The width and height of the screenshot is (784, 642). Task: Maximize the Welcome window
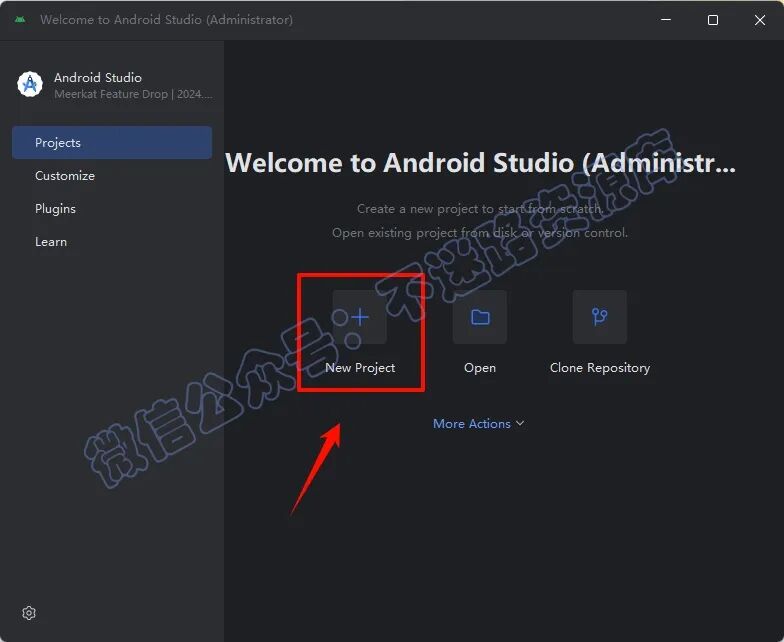(713, 20)
